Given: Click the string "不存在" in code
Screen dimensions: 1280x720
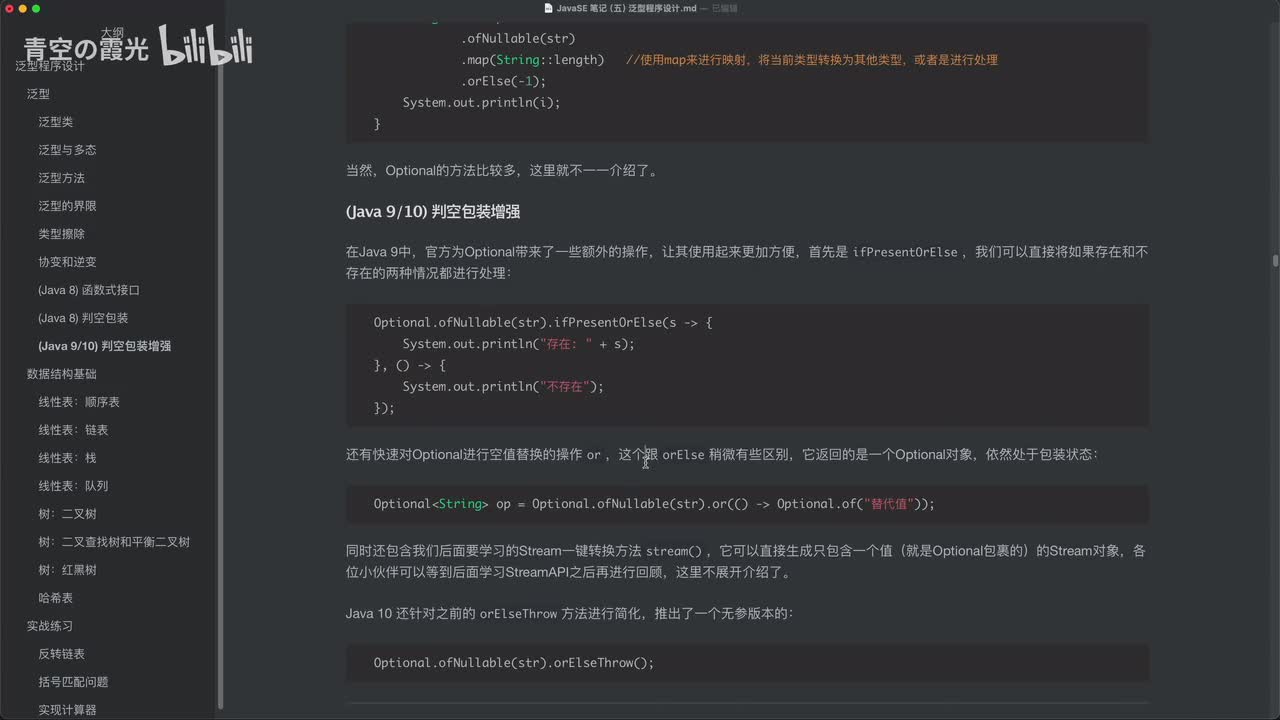Looking at the screenshot, I should (568, 386).
